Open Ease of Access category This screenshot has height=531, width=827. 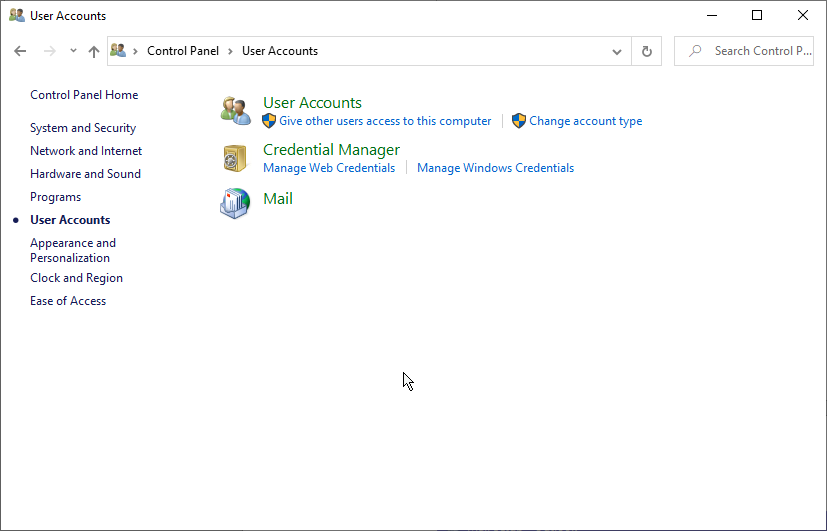[68, 301]
